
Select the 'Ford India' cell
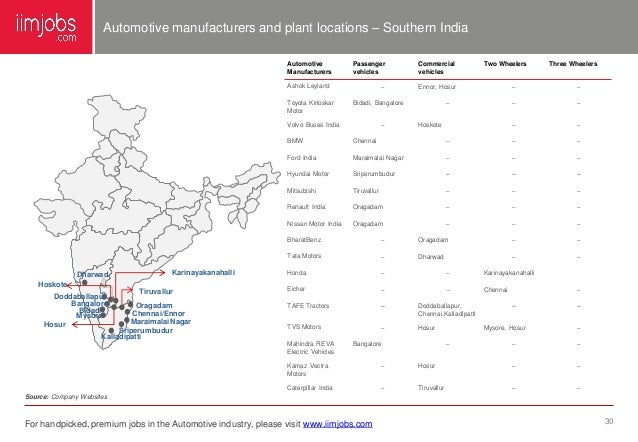tap(301, 158)
